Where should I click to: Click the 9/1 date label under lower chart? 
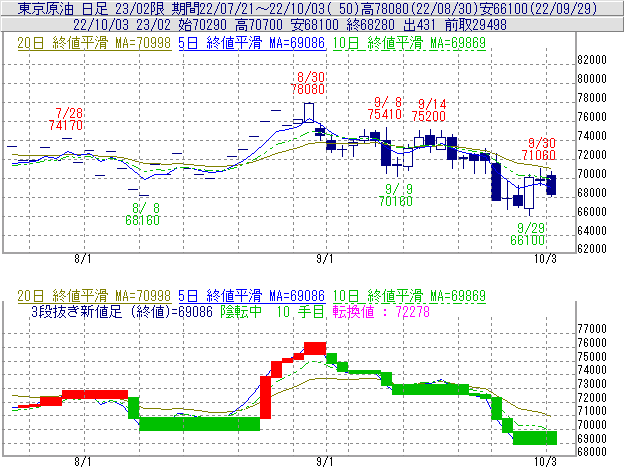(325, 462)
